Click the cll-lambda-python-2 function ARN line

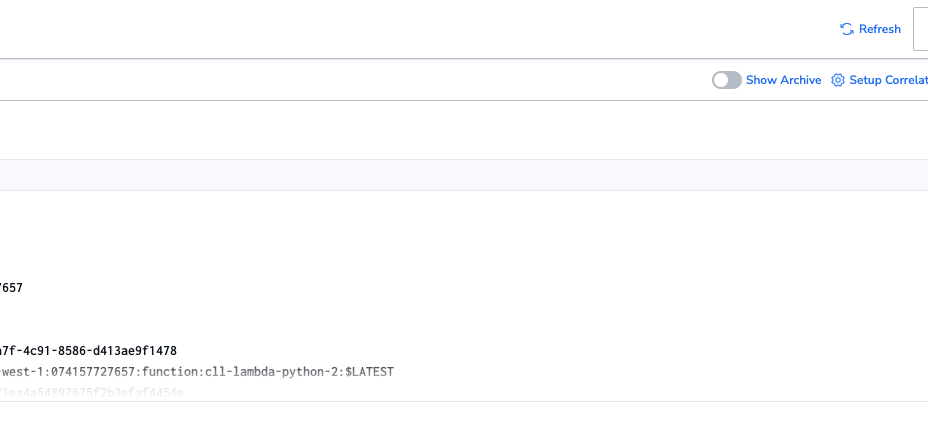point(196,372)
